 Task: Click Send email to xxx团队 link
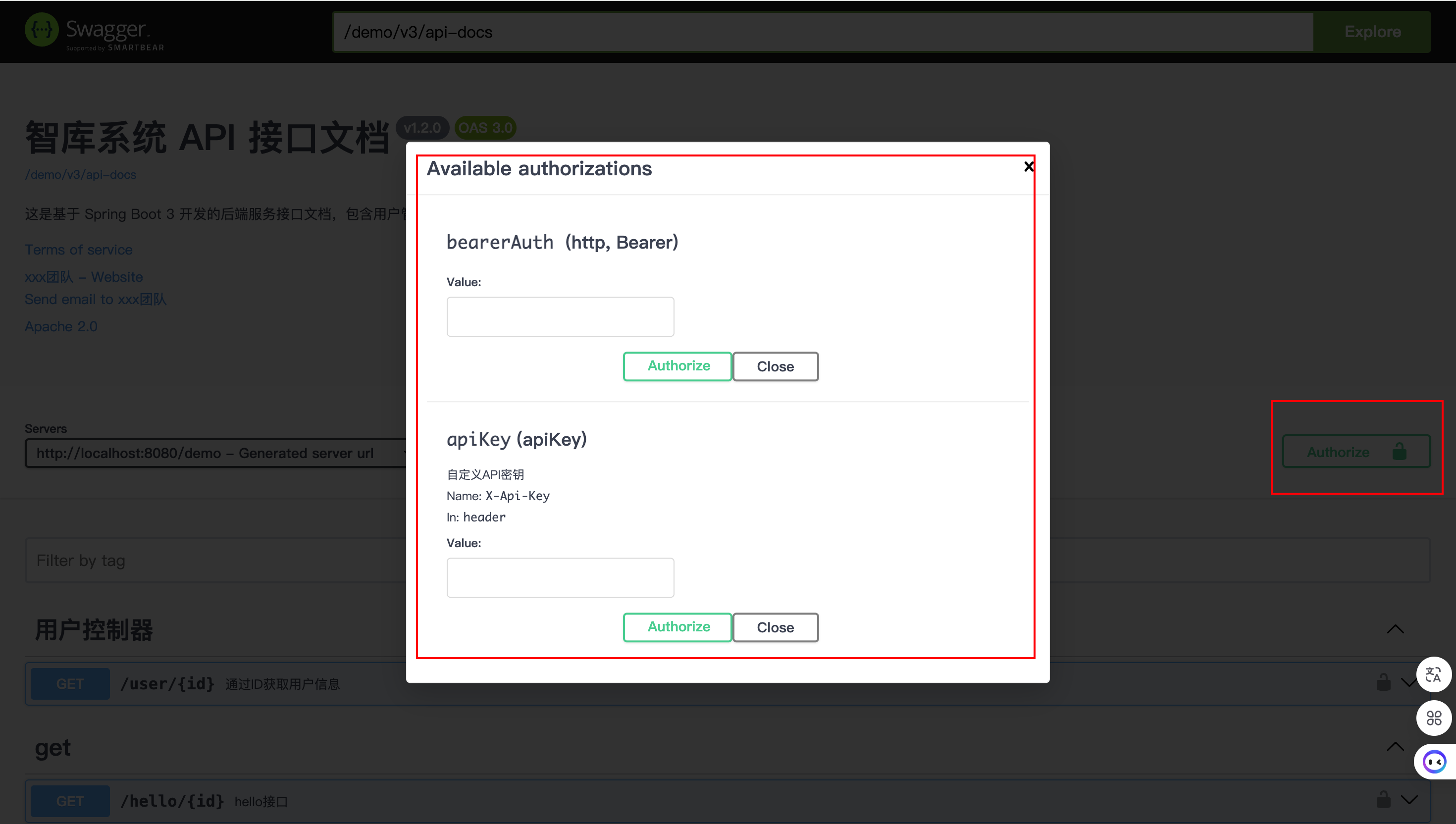point(96,300)
